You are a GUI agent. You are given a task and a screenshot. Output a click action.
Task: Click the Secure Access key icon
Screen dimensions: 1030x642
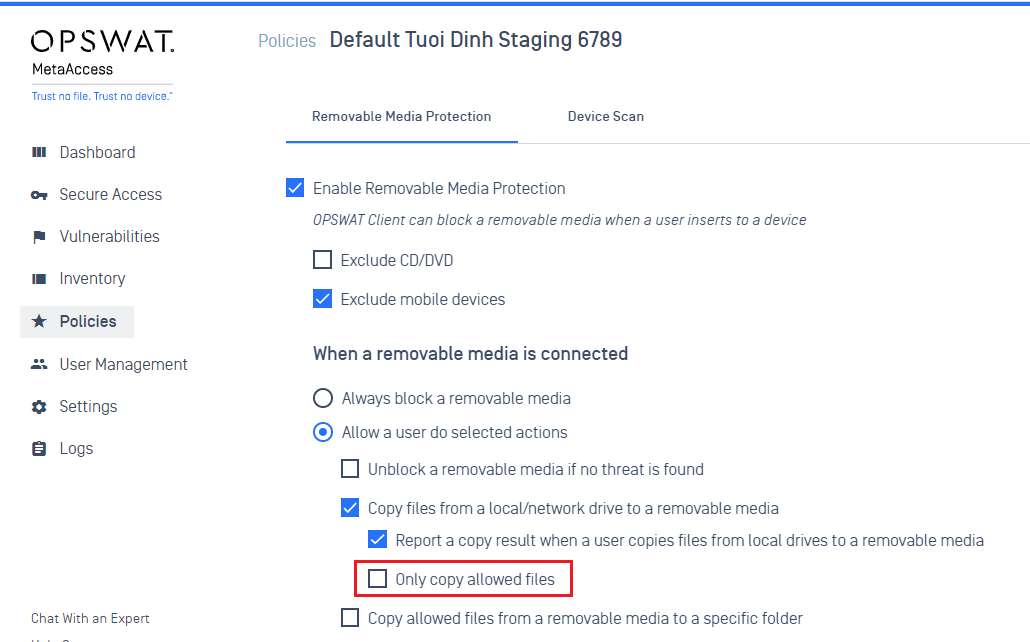[39, 195]
